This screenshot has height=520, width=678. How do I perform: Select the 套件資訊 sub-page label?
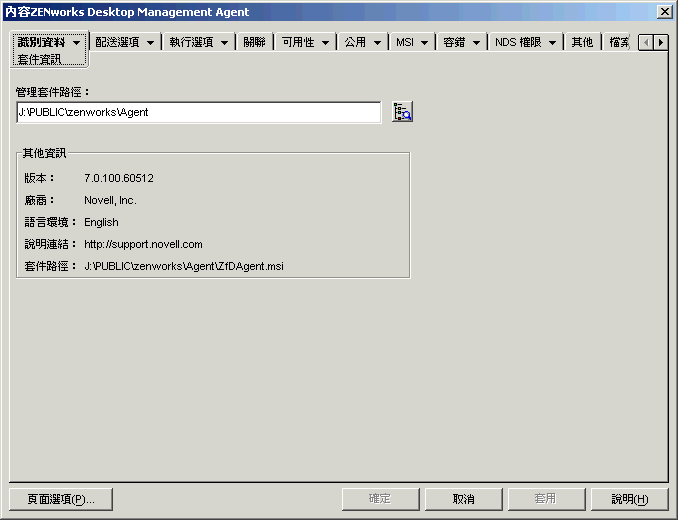(x=39, y=59)
